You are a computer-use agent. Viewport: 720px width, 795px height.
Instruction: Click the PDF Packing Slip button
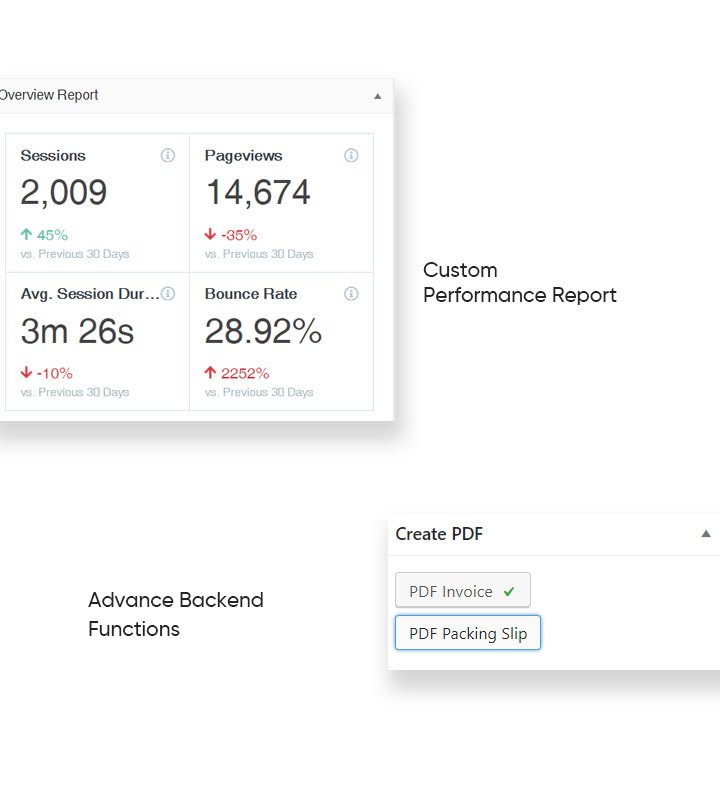pyautogui.click(x=467, y=633)
